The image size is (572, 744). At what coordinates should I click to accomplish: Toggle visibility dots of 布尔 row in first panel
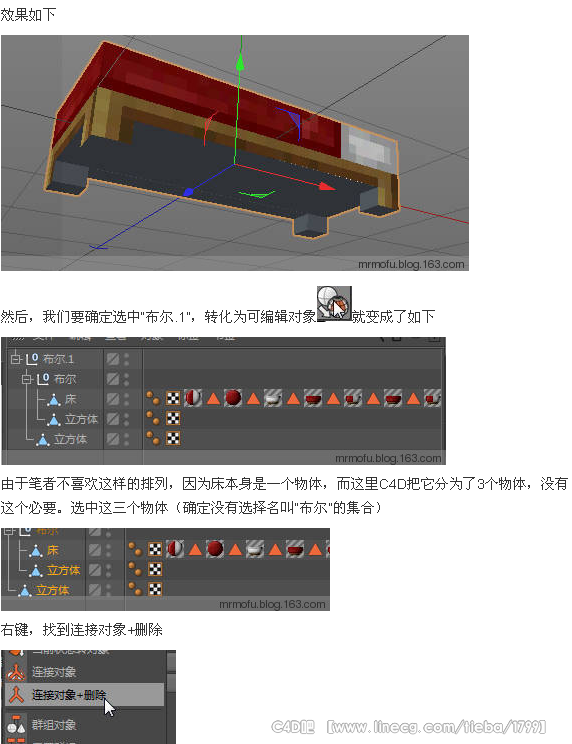[127, 379]
